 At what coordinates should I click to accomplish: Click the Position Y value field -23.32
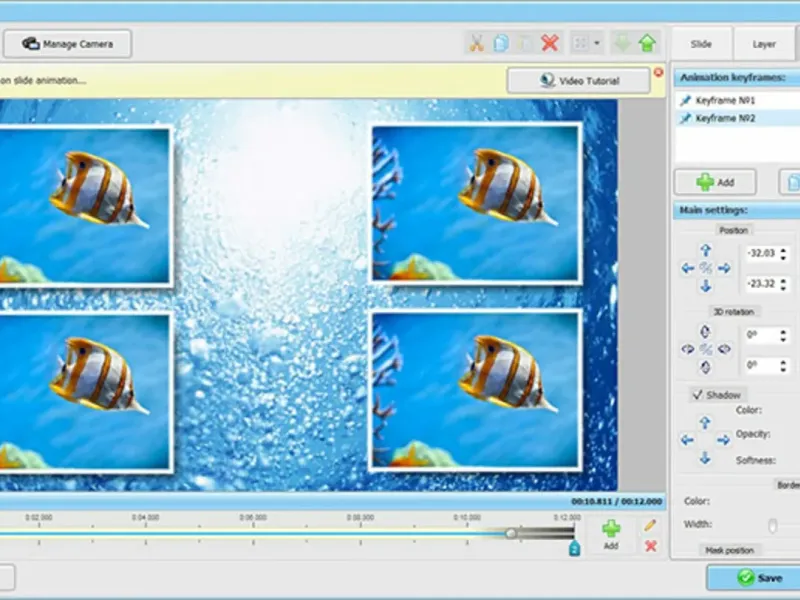[761, 284]
